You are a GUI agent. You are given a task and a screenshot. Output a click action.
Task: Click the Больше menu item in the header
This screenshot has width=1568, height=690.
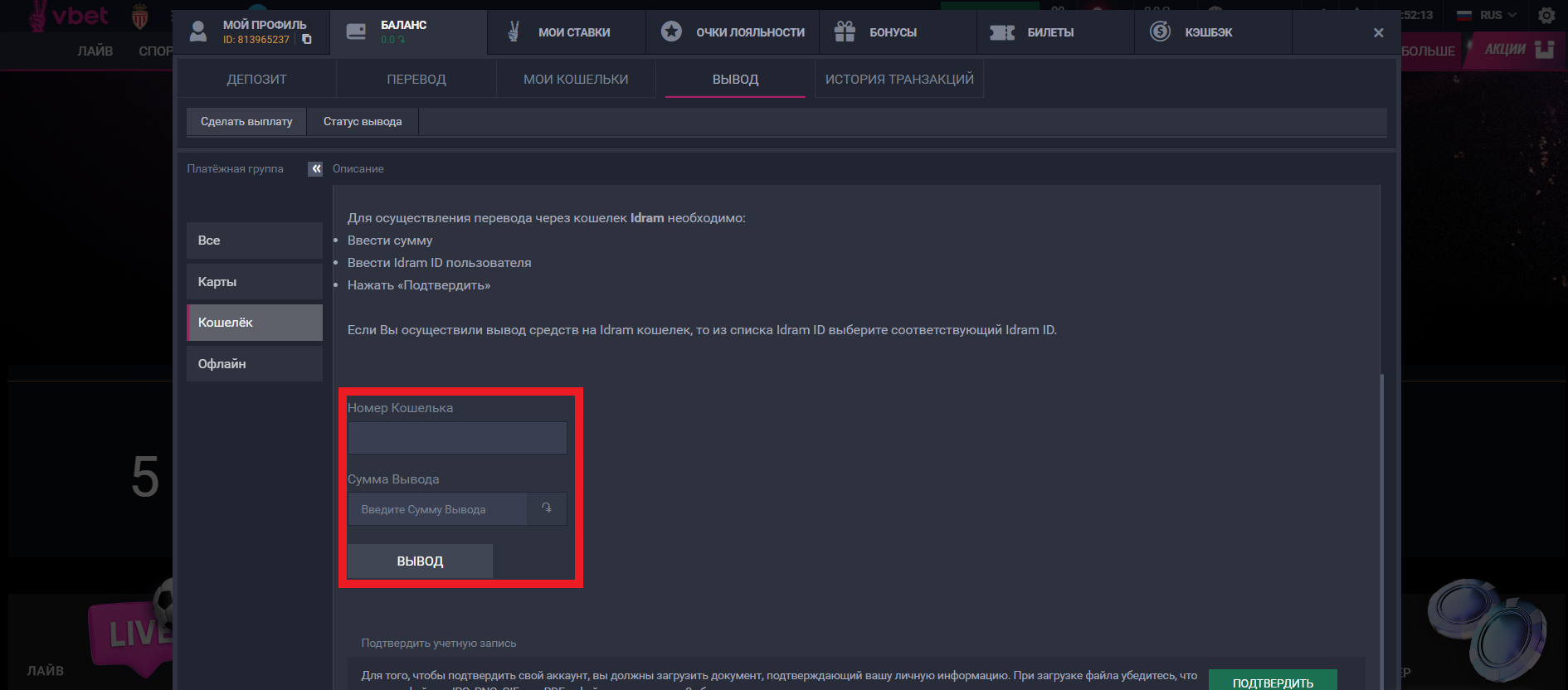[x=1428, y=51]
